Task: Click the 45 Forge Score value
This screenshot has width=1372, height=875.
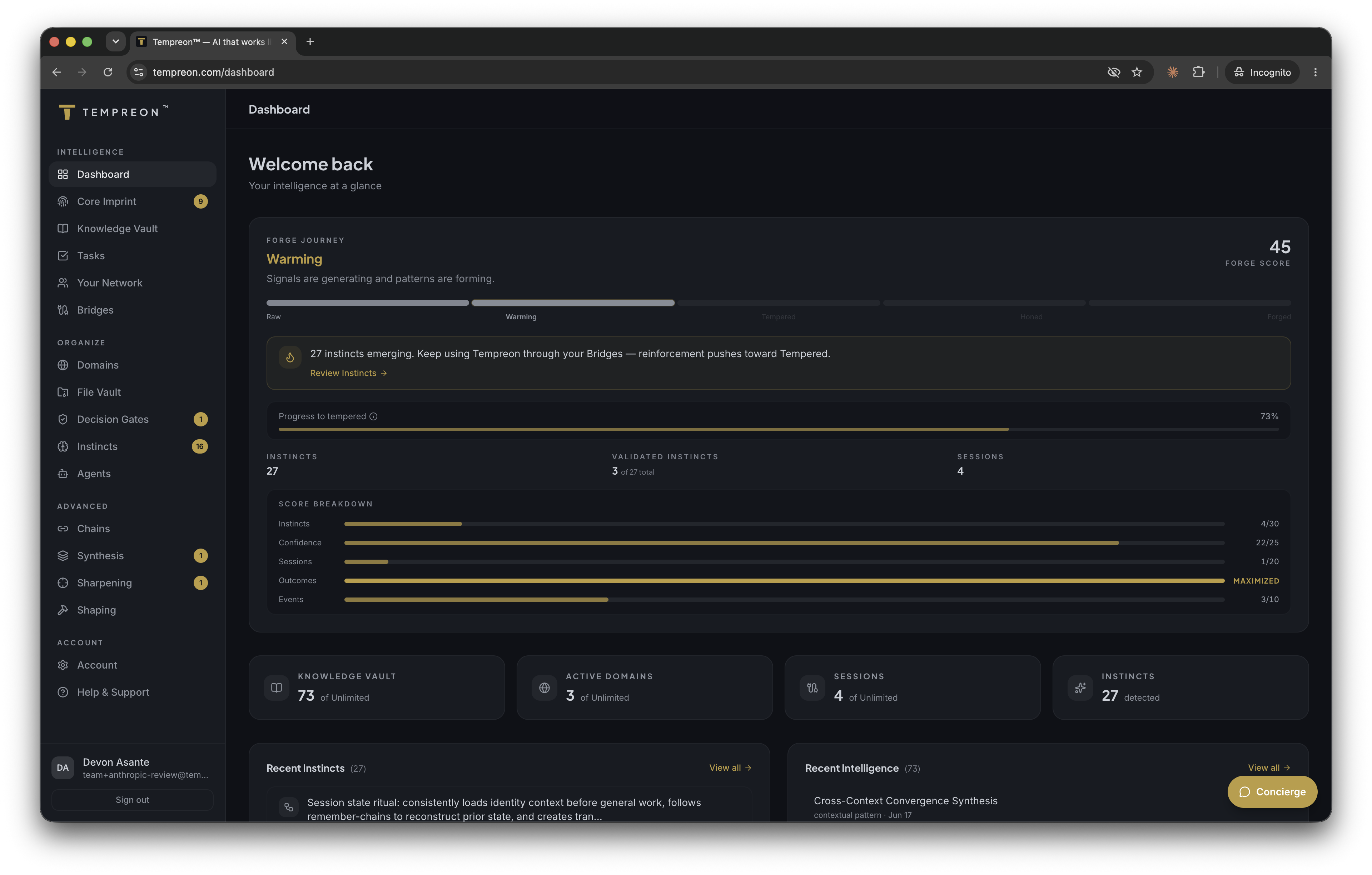Action: pyautogui.click(x=1280, y=247)
